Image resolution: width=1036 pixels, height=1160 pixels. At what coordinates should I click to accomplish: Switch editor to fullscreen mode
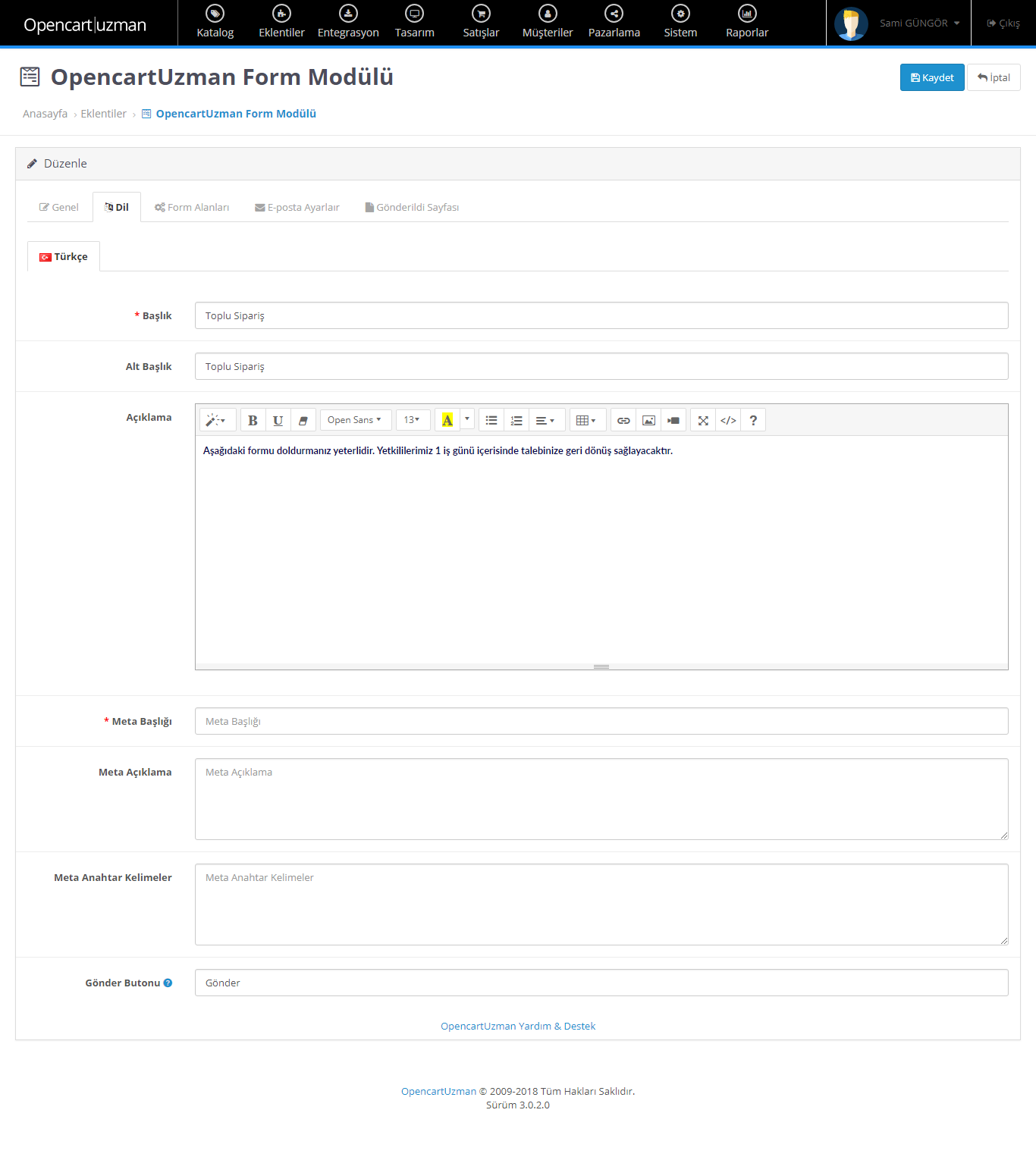point(703,420)
